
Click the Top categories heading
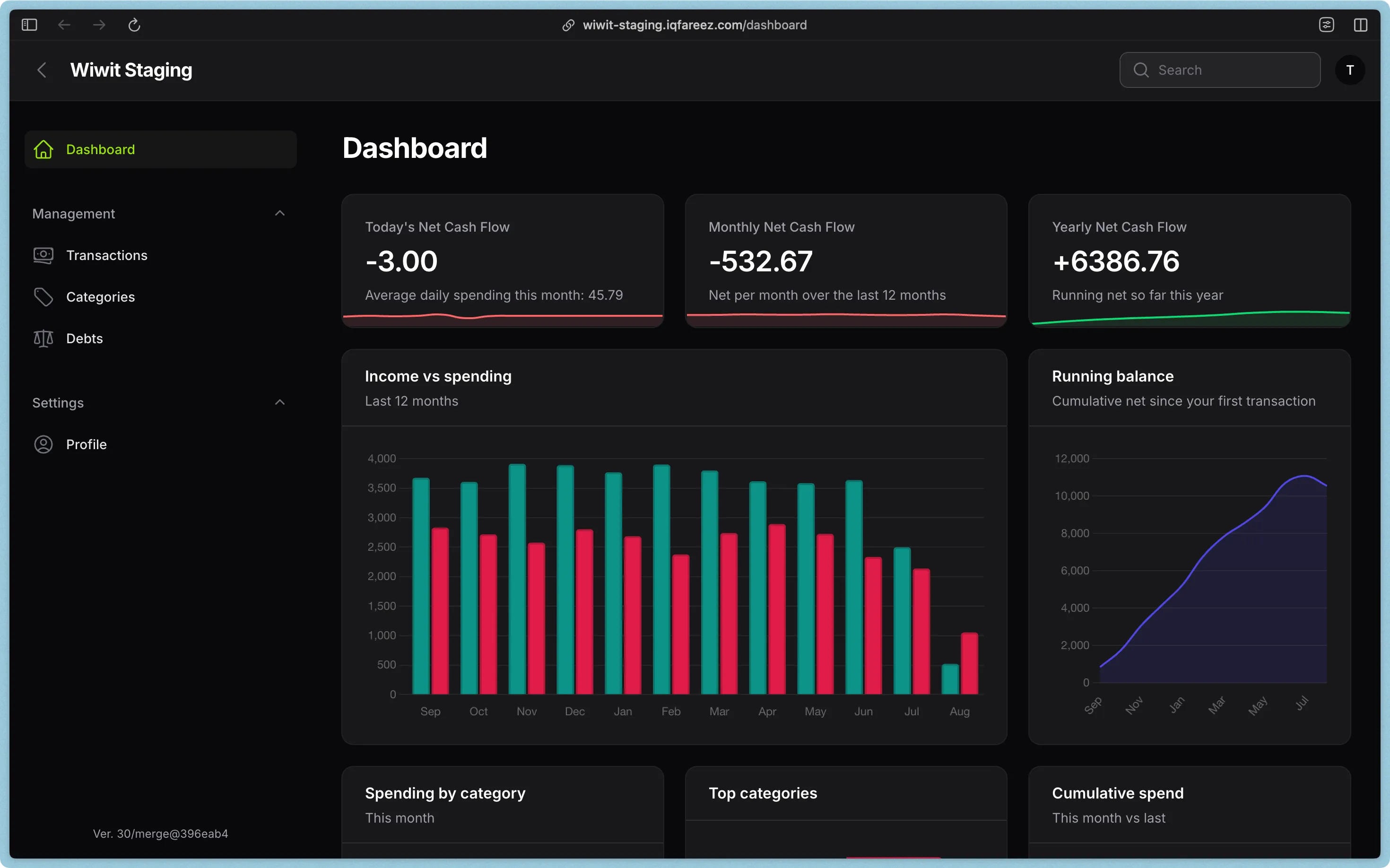763,793
